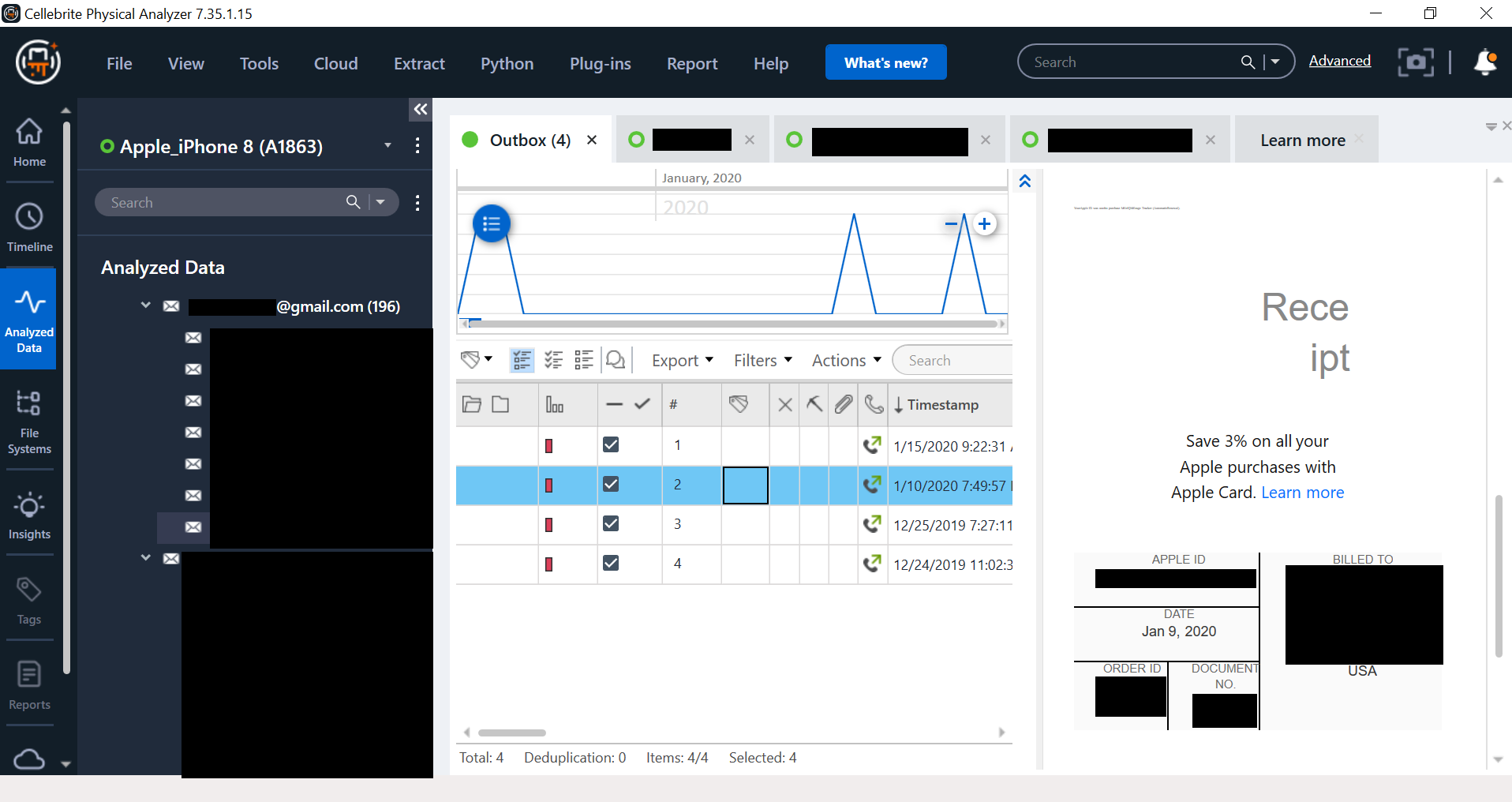Open the Reports sidebar icon
Viewport: 1512px width, 802px height.
[29, 685]
